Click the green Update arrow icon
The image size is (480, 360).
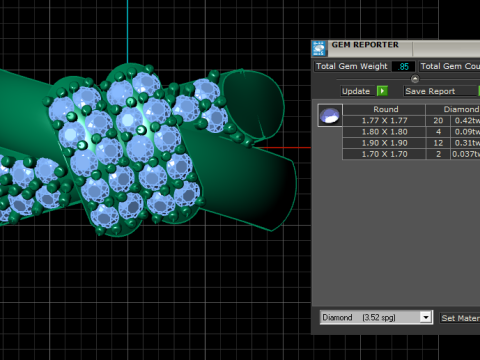tap(382, 91)
